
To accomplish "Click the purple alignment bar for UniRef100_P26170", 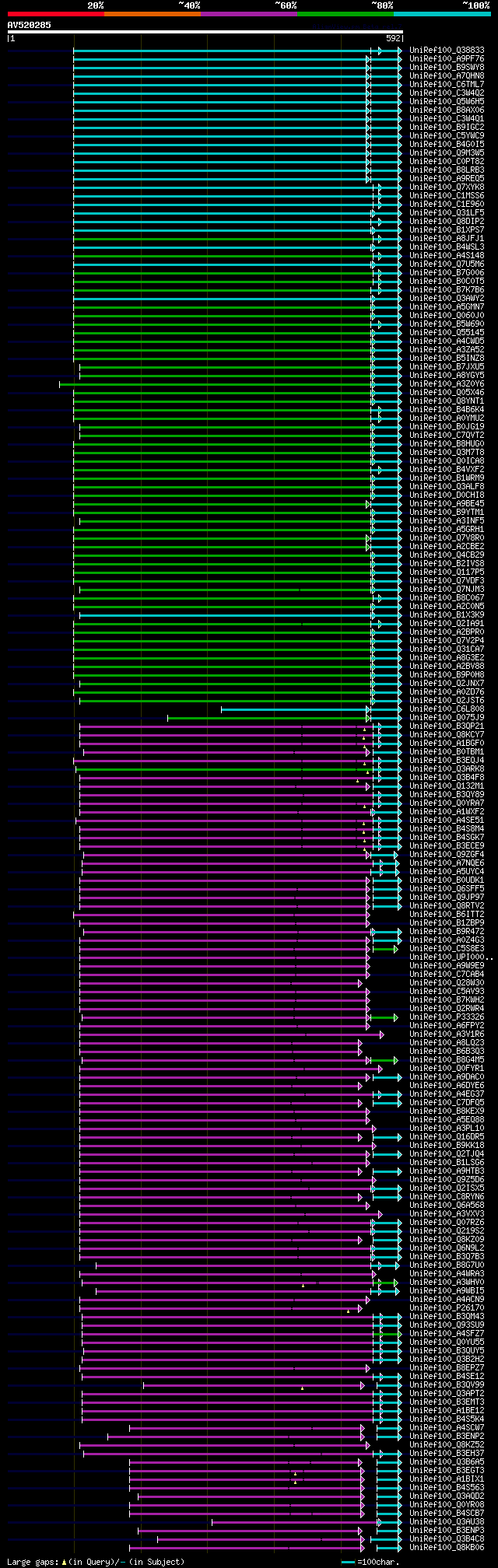I will [x=220, y=1308].
